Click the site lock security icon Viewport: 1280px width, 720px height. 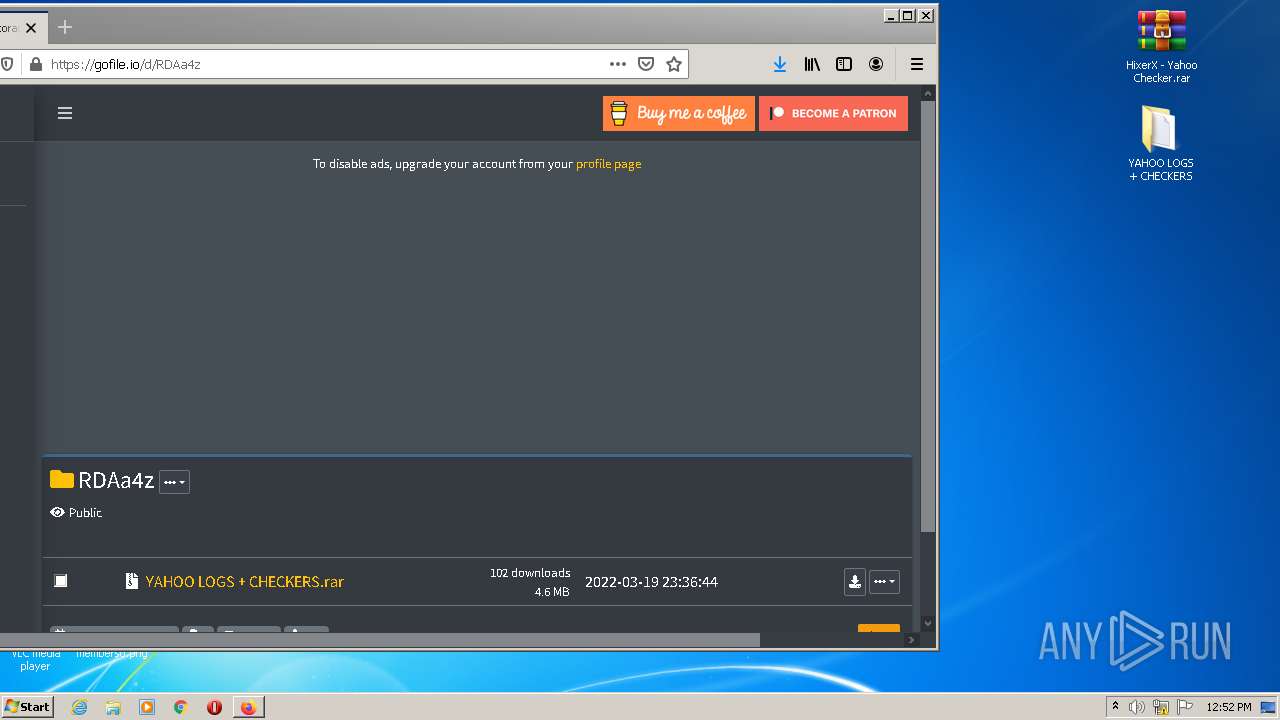tap(36, 64)
